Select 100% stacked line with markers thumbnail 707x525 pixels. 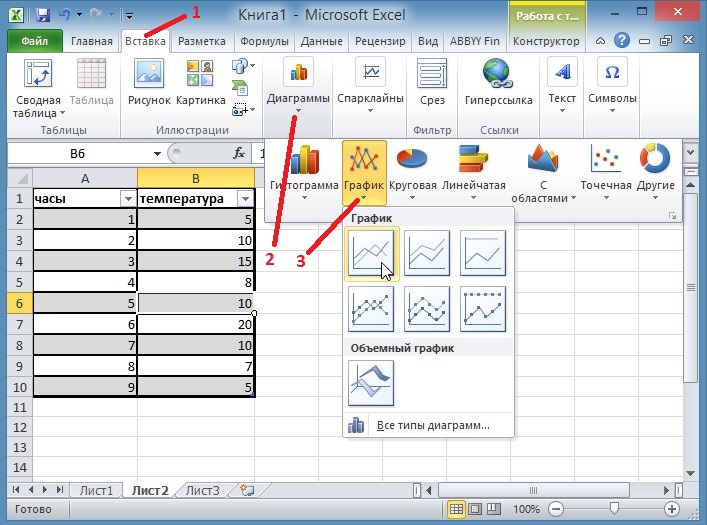(483, 309)
